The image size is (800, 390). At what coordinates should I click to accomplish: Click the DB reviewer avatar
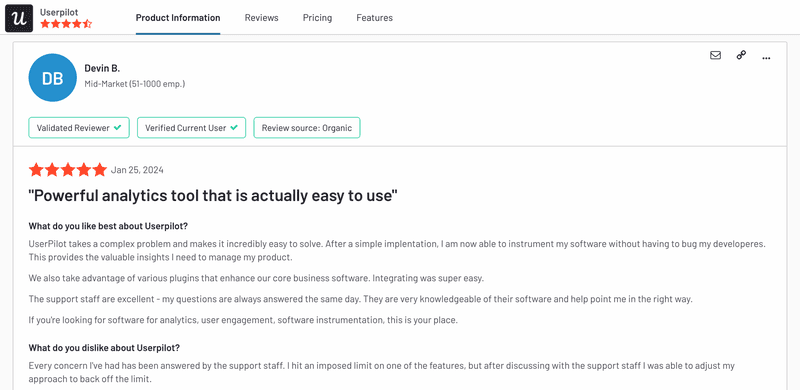(x=53, y=78)
